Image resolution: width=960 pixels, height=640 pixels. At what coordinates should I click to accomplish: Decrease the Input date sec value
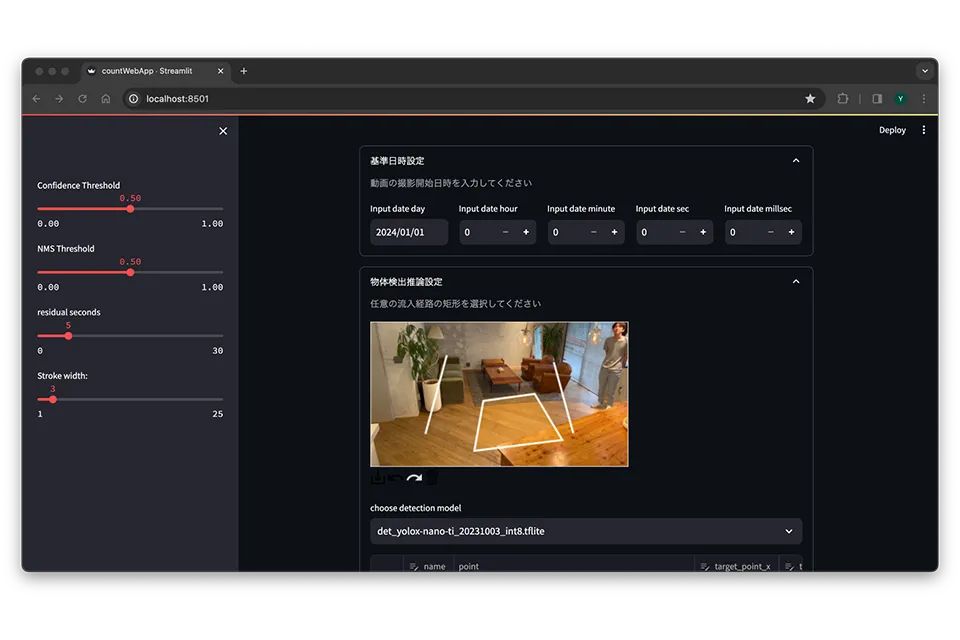pyautogui.click(x=682, y=232)
